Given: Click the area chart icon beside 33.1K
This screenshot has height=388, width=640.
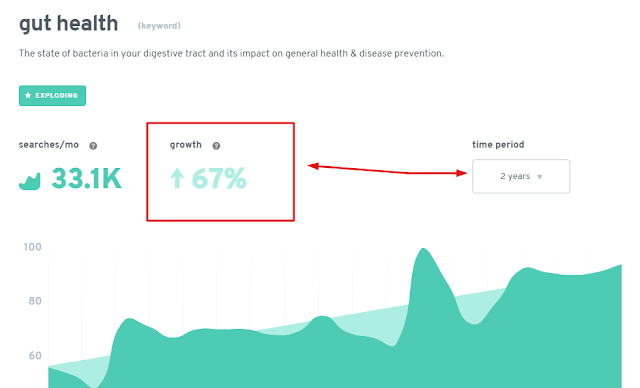Looking at the screenshot, I should coord(30,181).
